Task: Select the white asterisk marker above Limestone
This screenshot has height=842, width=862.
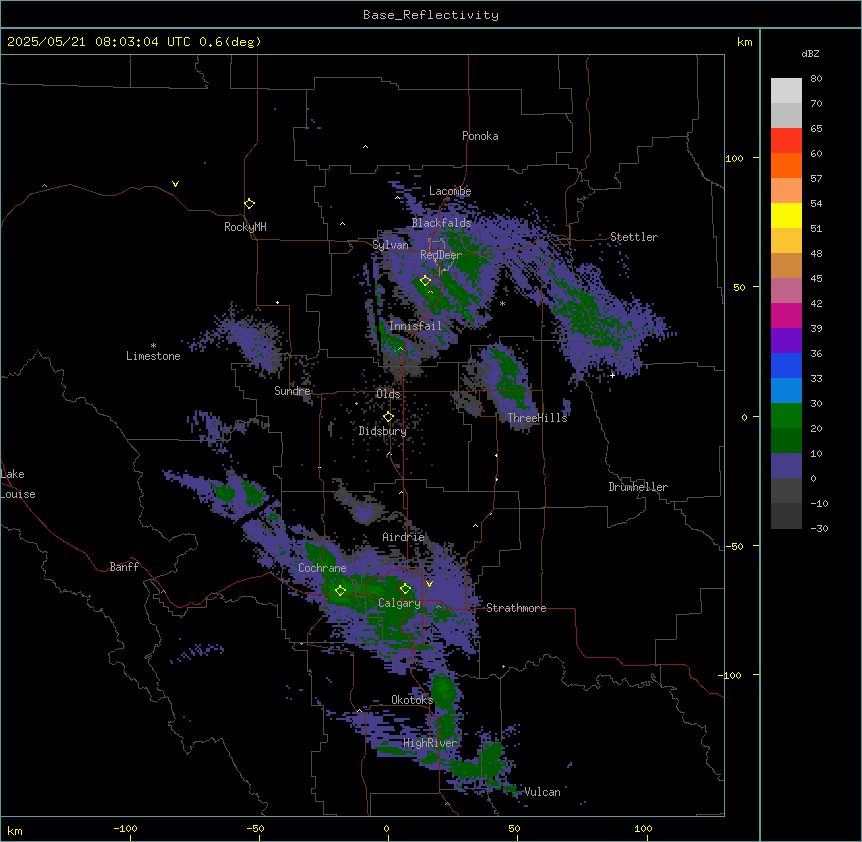Action: [x=153, y=346]
